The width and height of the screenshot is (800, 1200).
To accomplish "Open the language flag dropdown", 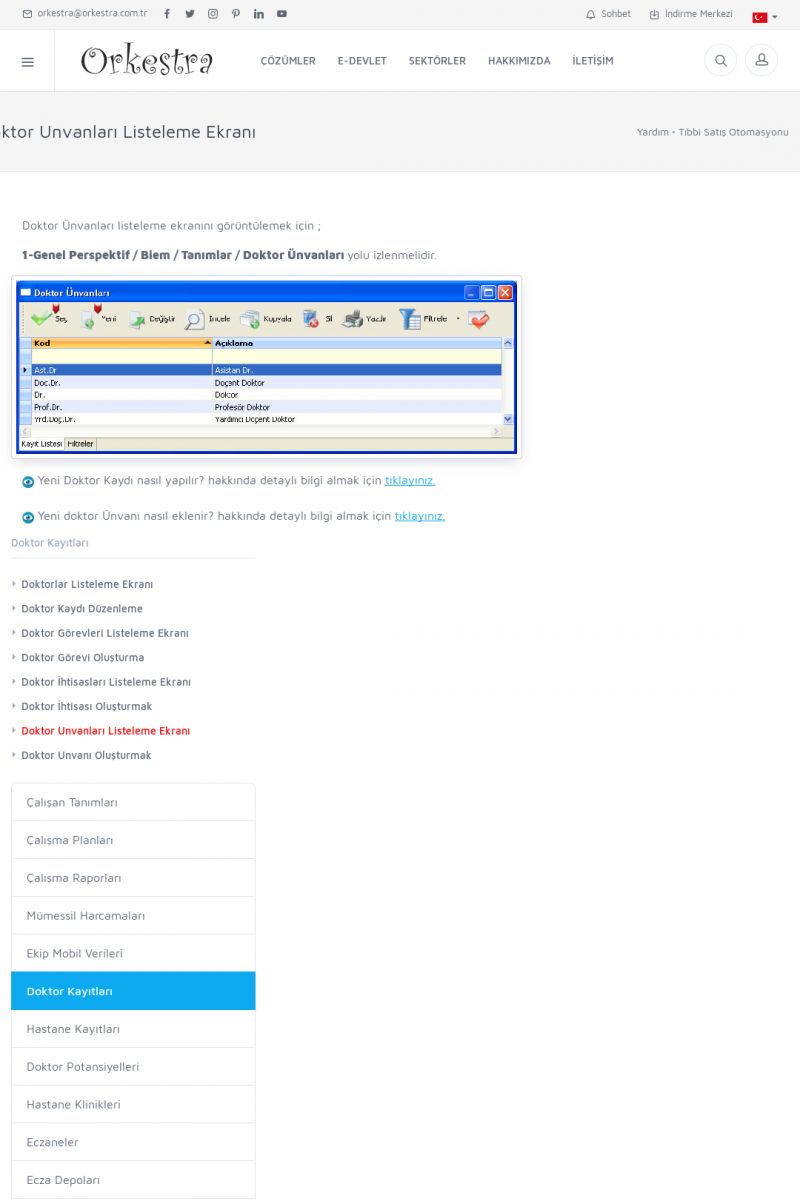I will pyautogui.click(x=764, y=17).
